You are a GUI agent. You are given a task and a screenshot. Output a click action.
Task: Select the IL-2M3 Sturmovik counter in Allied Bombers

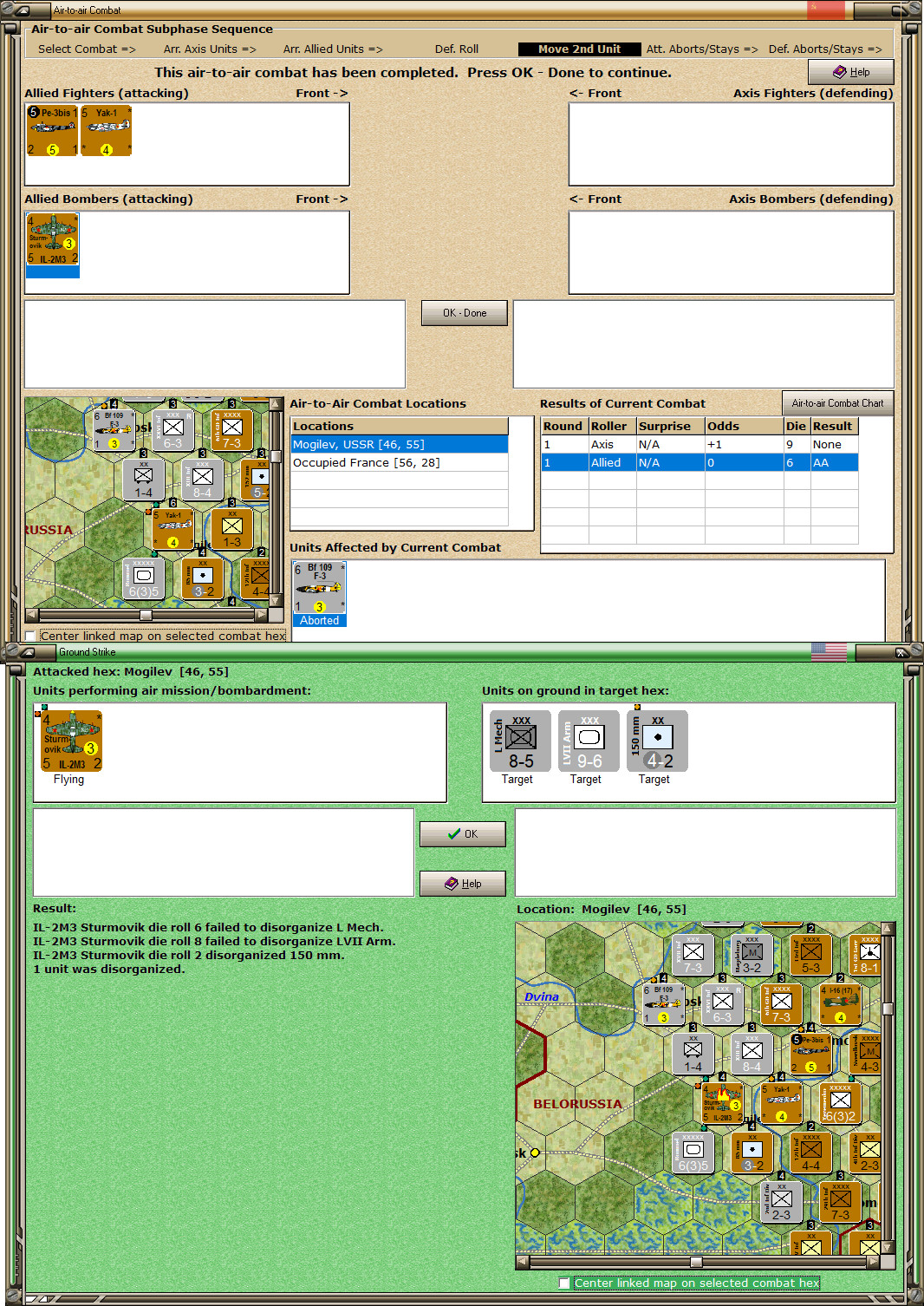(x=53, y=239)
